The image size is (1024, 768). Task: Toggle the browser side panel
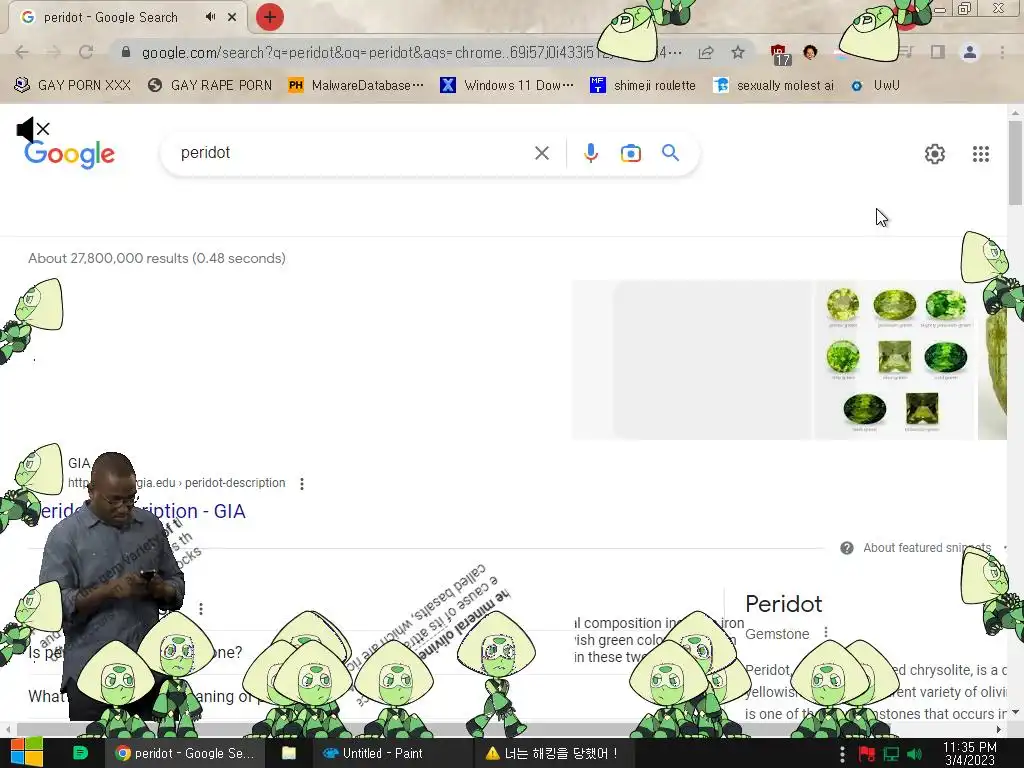coord(938,52)
